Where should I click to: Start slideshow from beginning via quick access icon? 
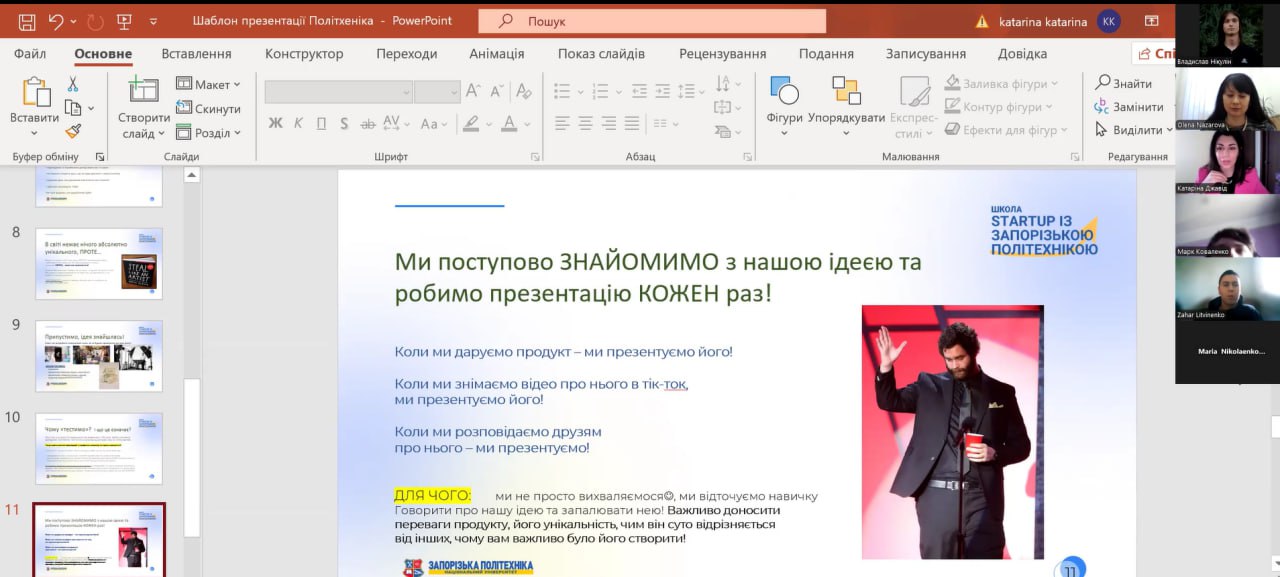point(126,21)
